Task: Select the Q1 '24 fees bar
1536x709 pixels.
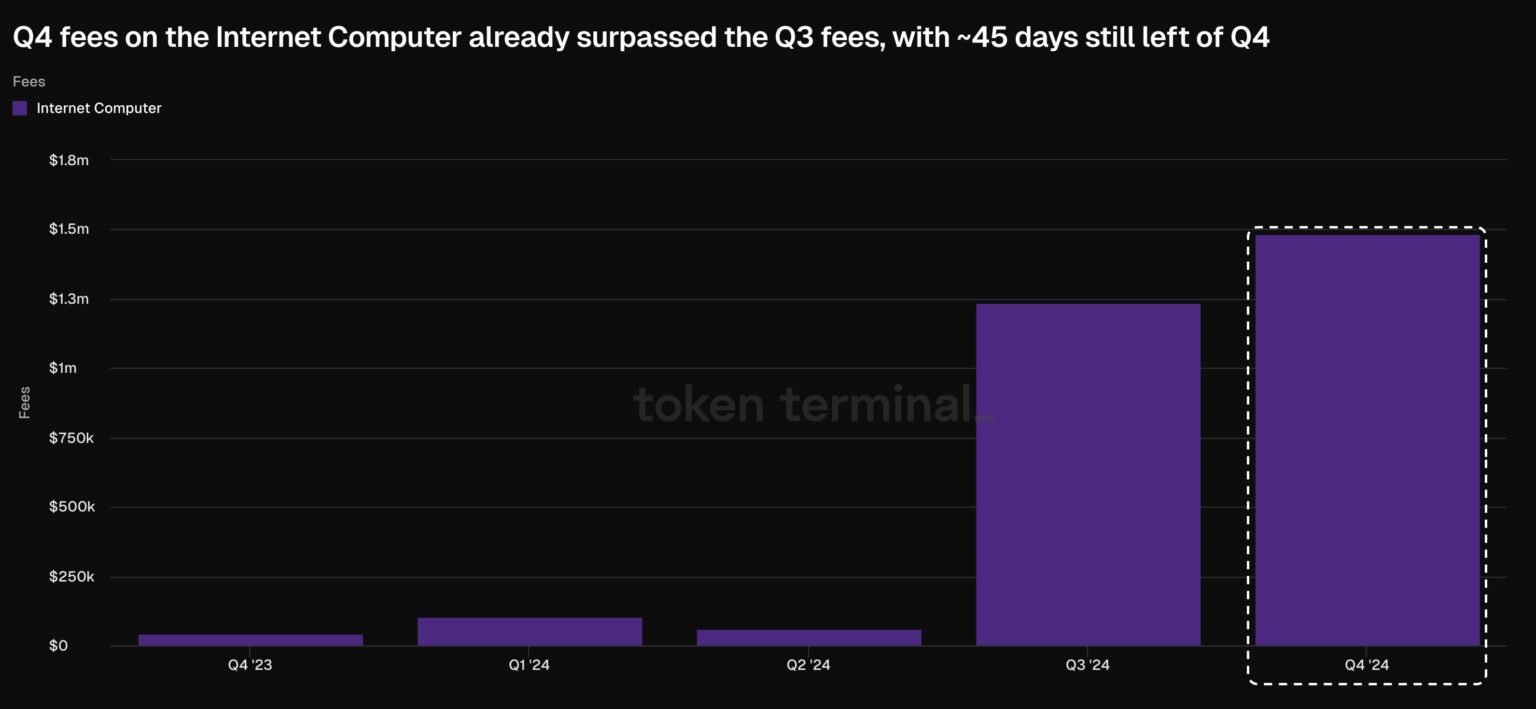Action: coord(529,632)
